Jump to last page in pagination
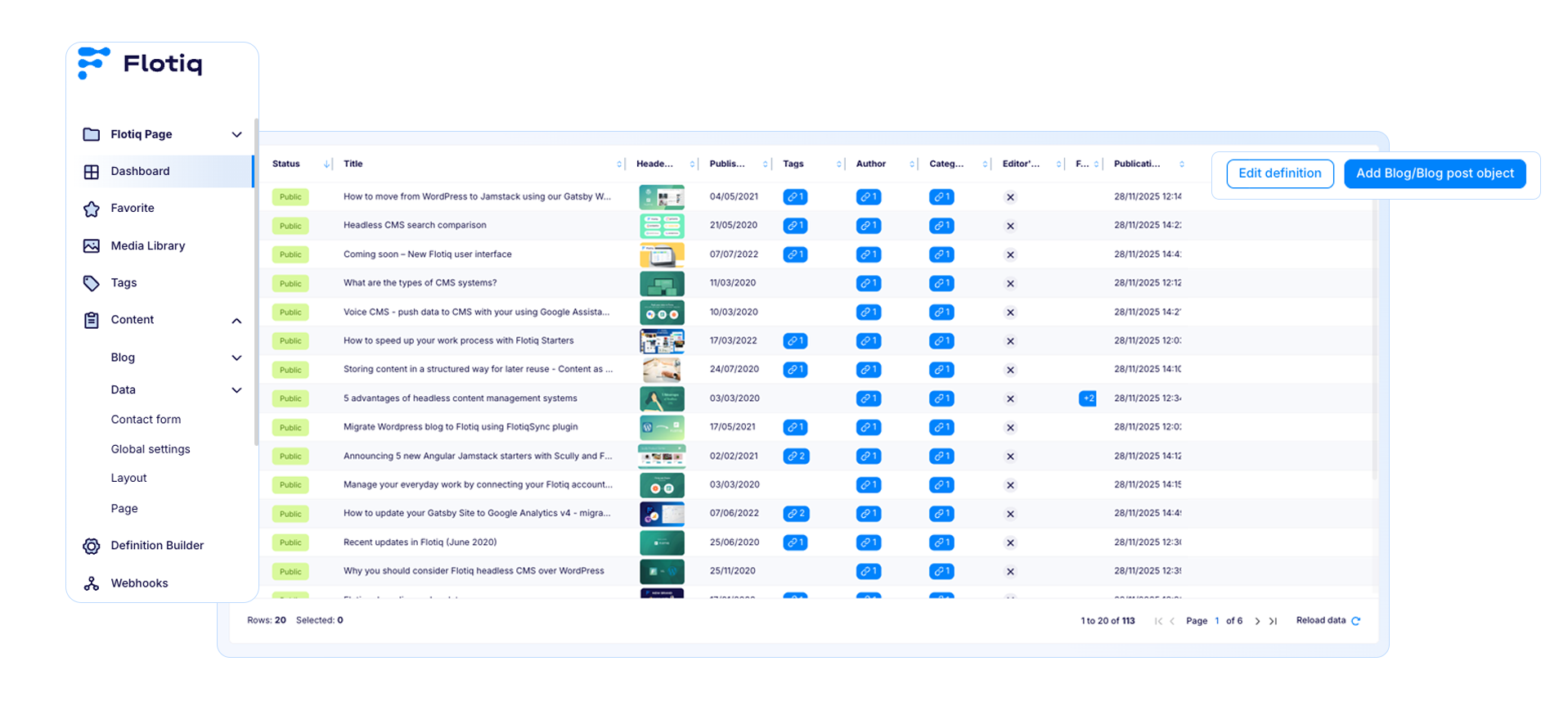The width and height of the screenshot is (1568, 711). point(1273,621)
